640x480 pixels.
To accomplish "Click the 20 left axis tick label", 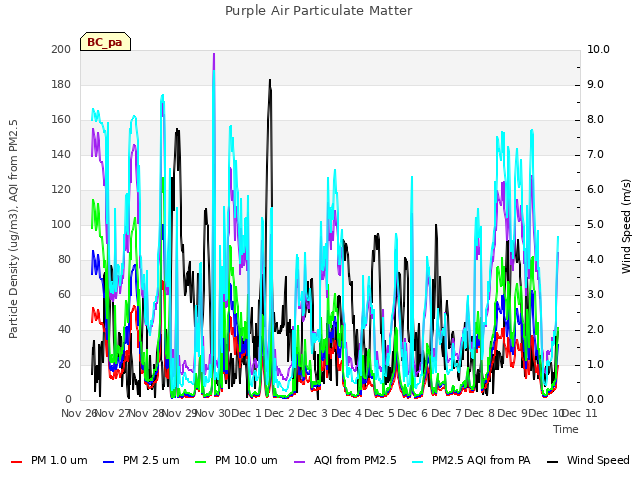I will (64, 364).
